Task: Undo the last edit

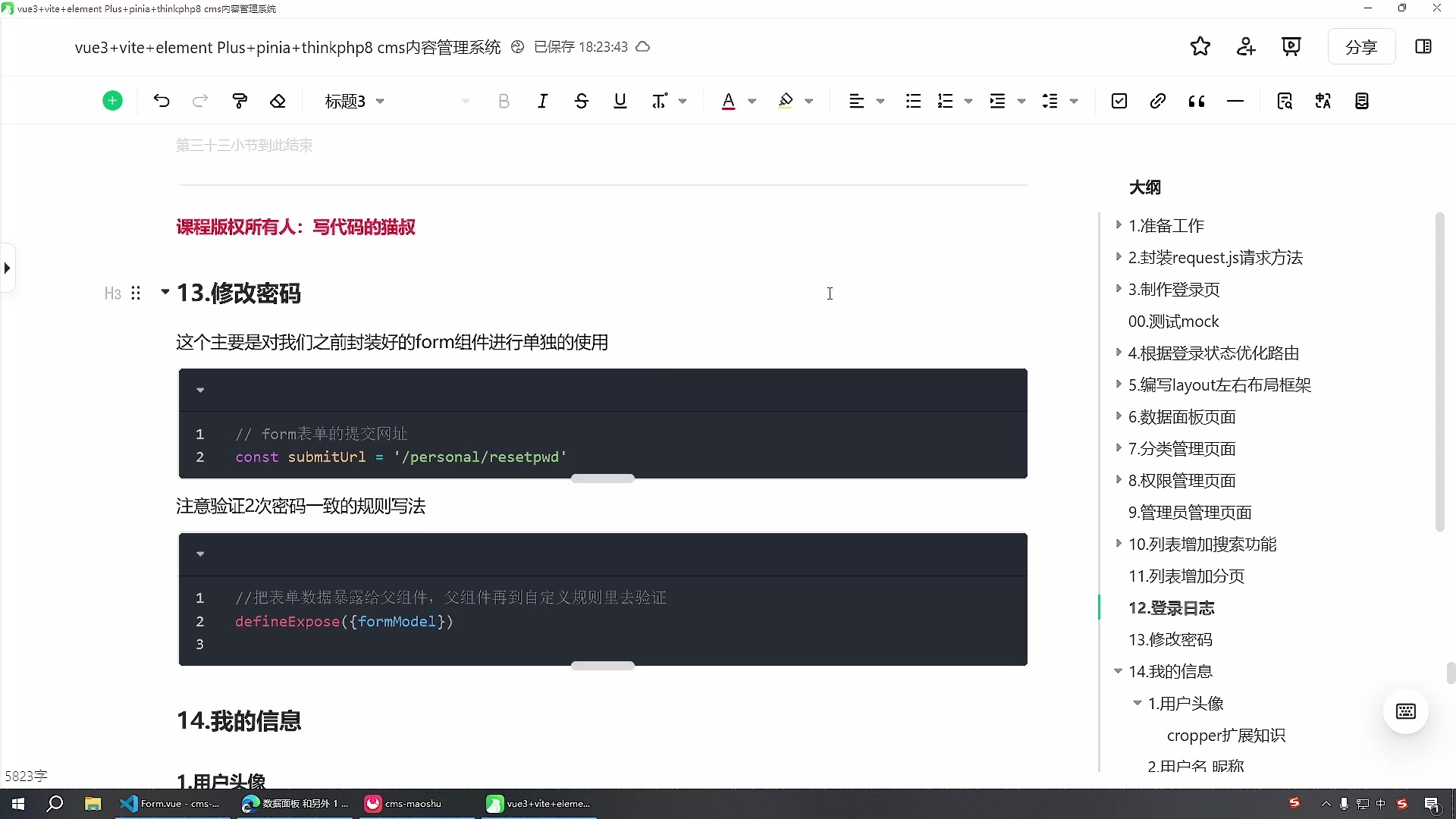Action: point(161,101)
